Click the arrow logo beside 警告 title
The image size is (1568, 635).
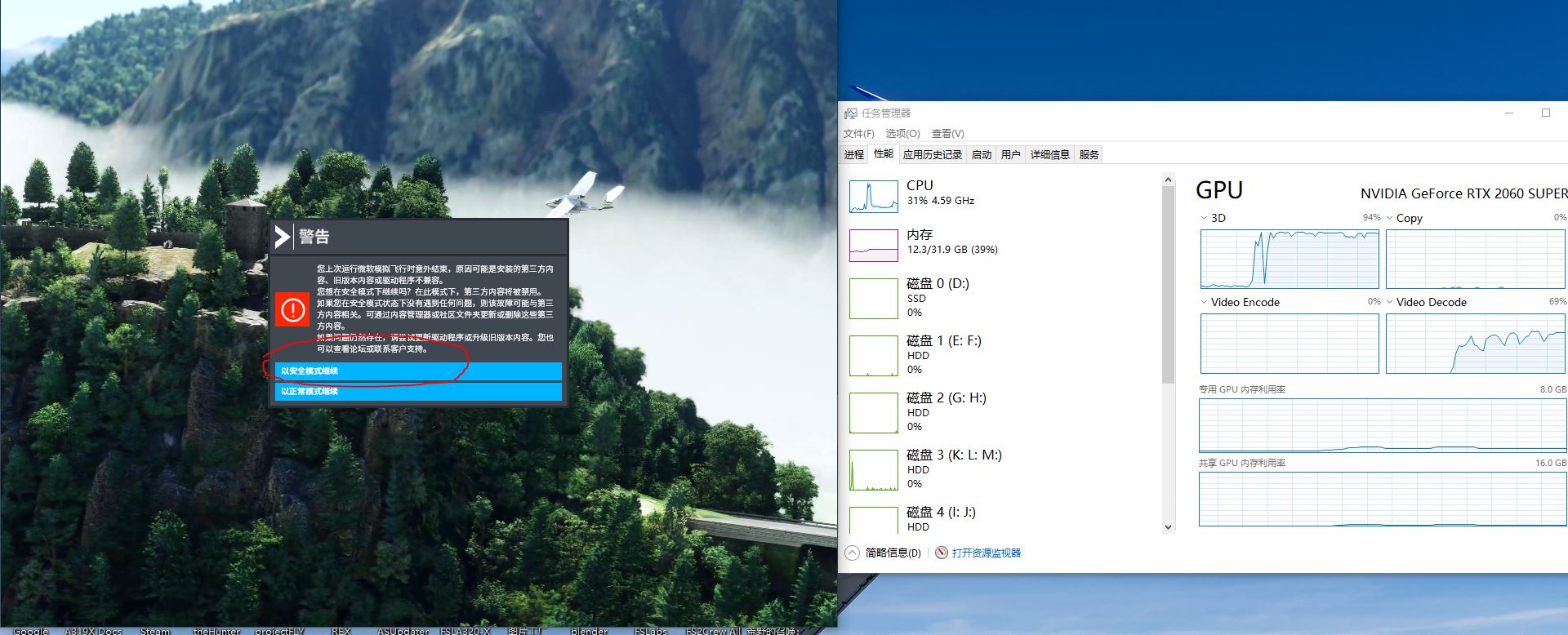click(283, 237)
